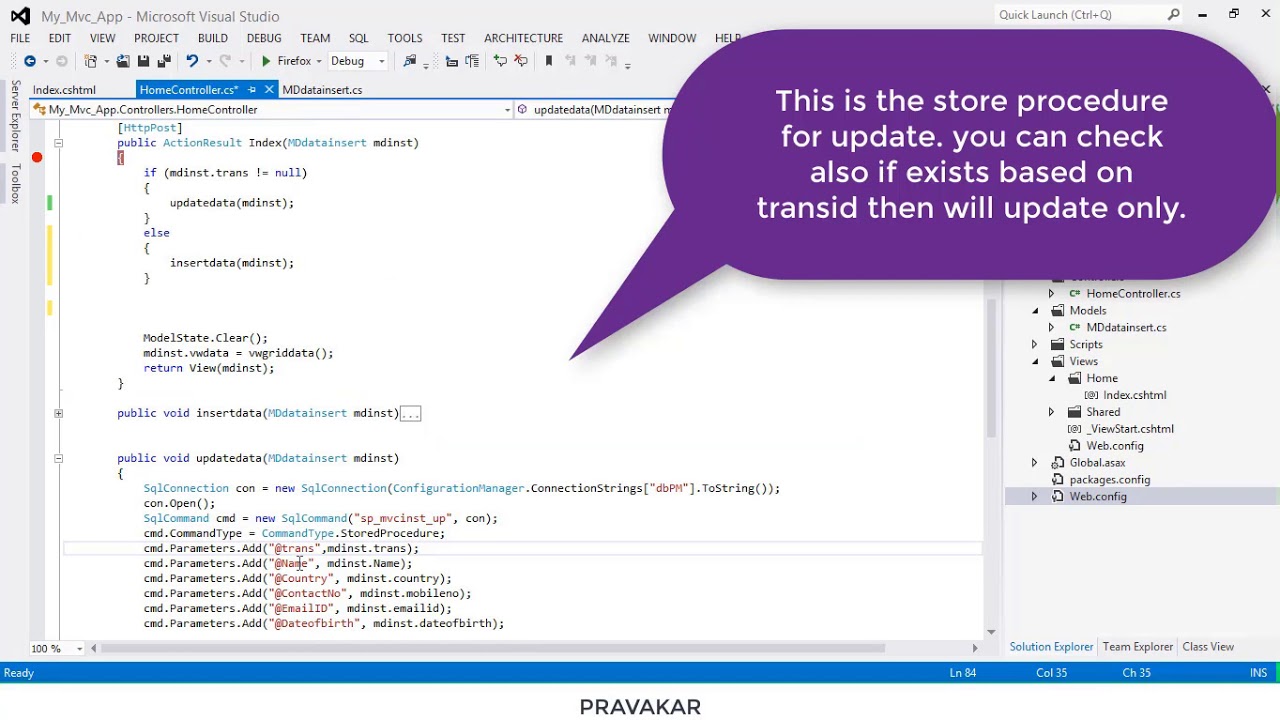
Task: Click the Firefox start button label
Action: (294, 61)
